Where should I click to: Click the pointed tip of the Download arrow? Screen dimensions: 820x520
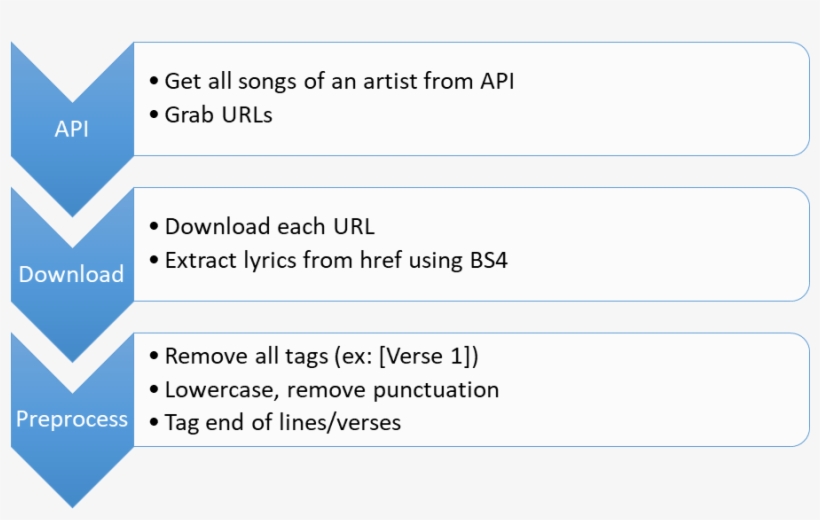(x=71, y=356)
